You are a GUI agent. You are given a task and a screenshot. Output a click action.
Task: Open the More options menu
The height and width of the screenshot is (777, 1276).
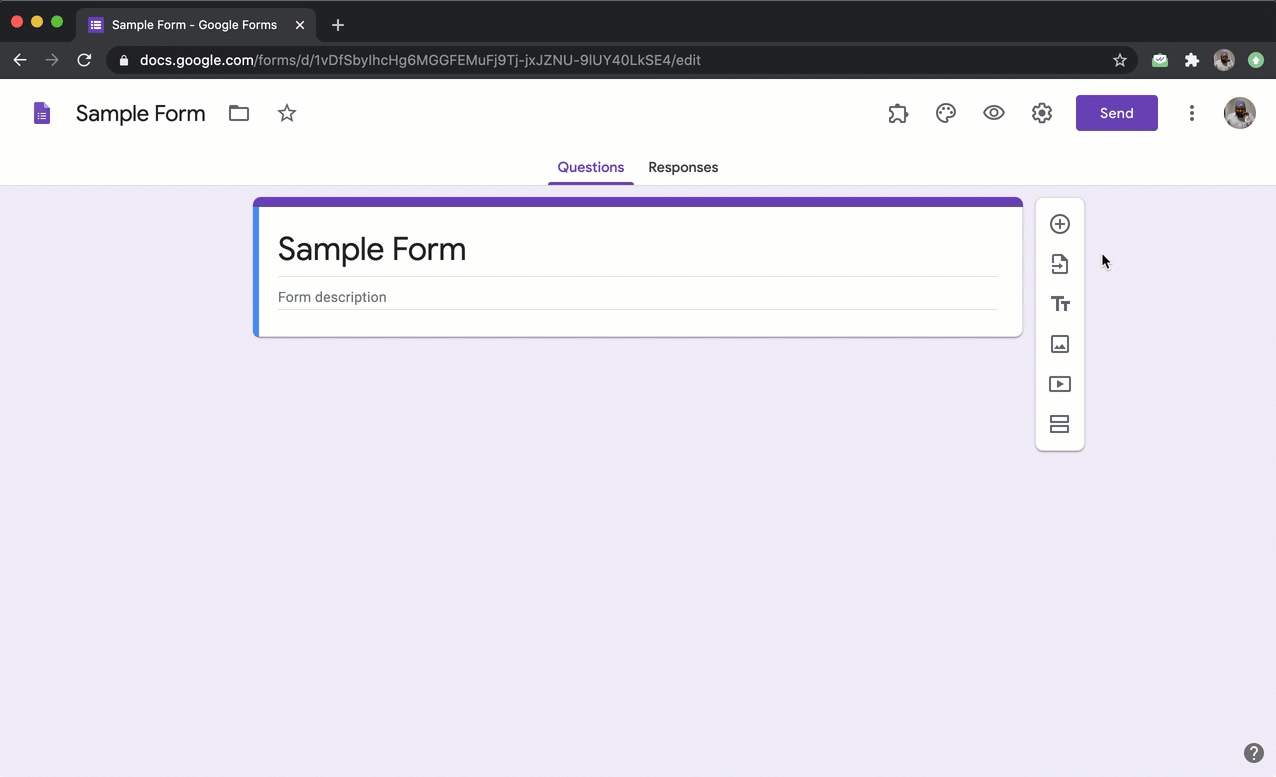(x=1191, y=113)
